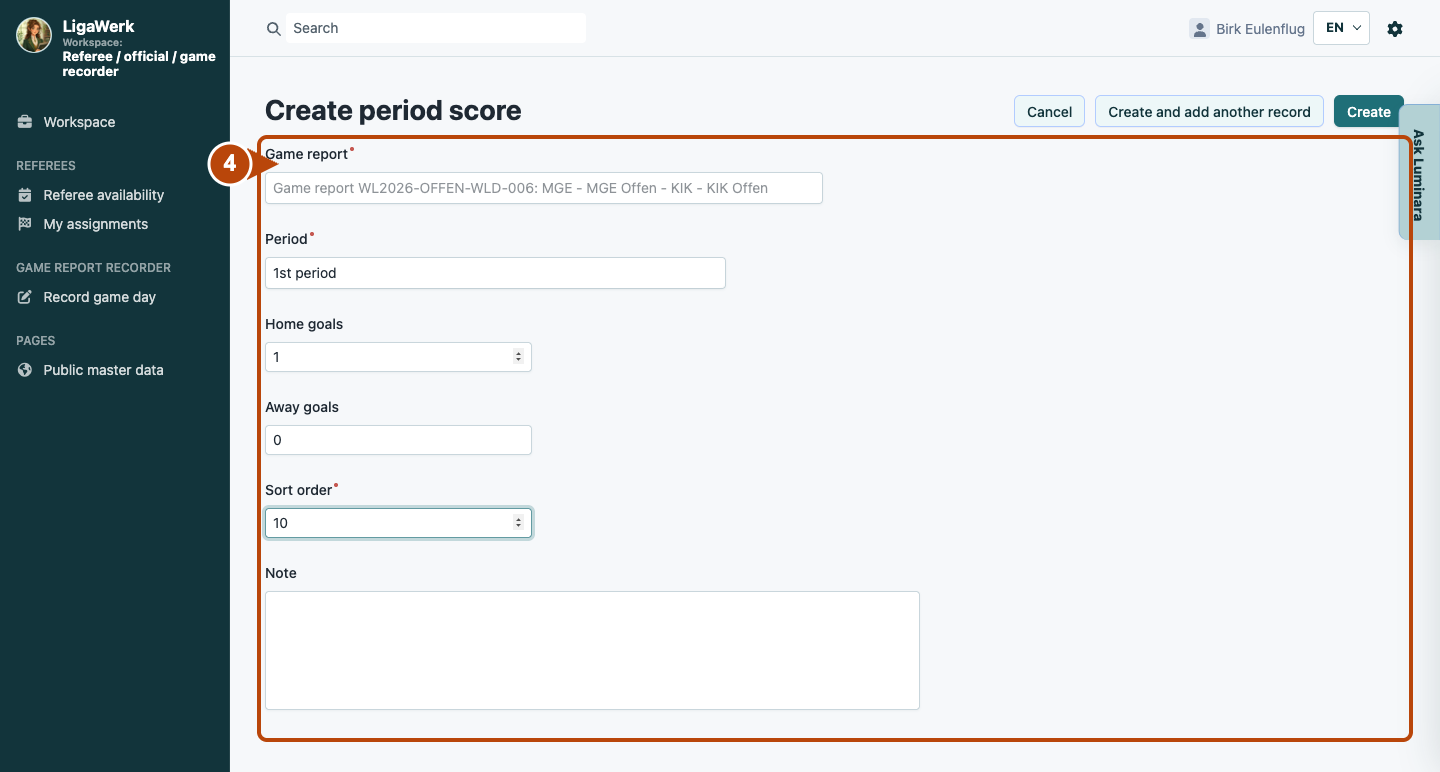
Task: Click the Create period score heading
Action: [x=393, y=110]
